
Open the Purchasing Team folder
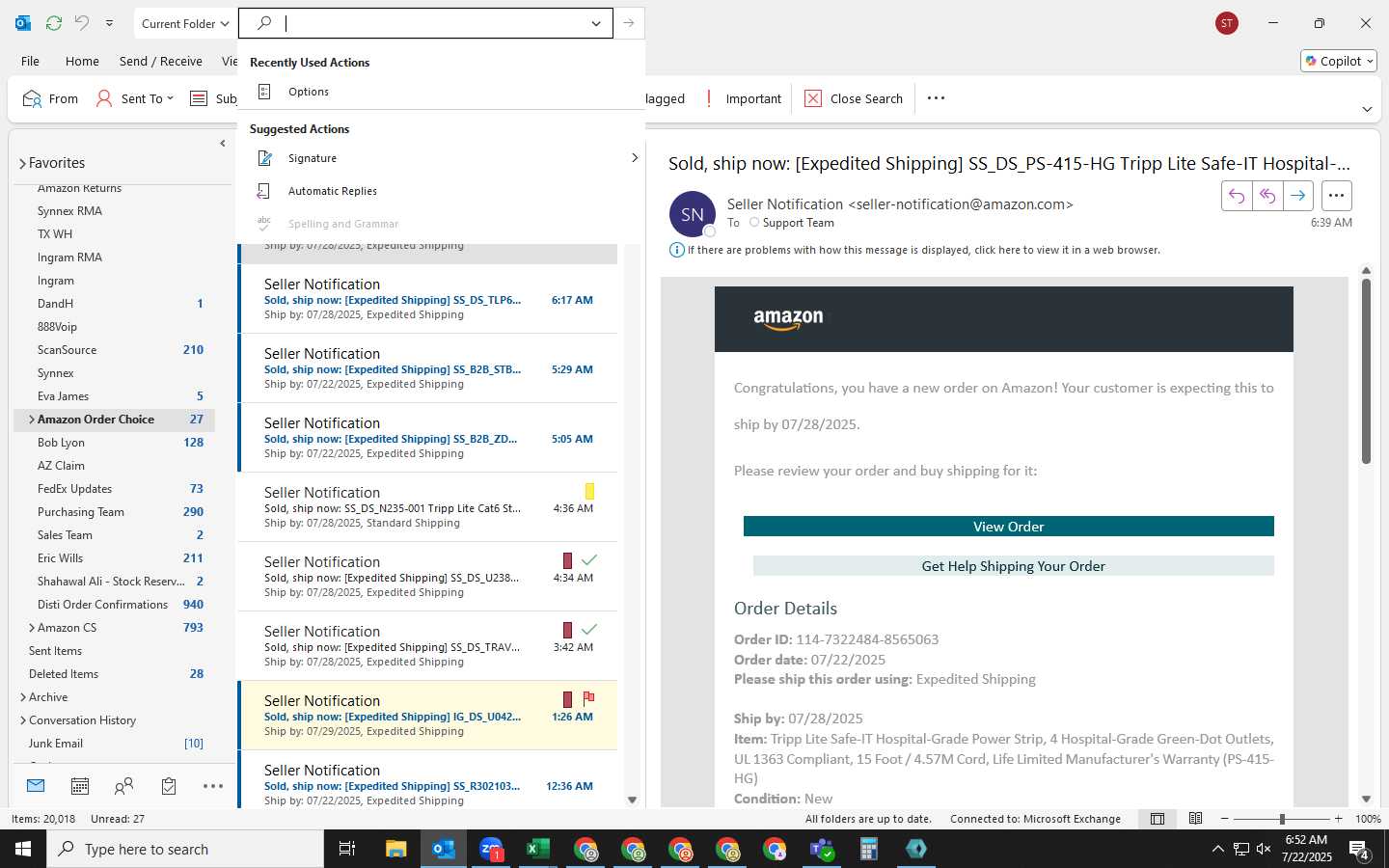coord(80,512)
